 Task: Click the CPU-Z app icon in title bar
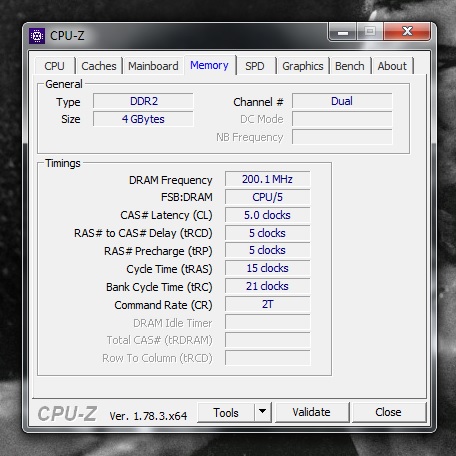(x=37, y=36)
